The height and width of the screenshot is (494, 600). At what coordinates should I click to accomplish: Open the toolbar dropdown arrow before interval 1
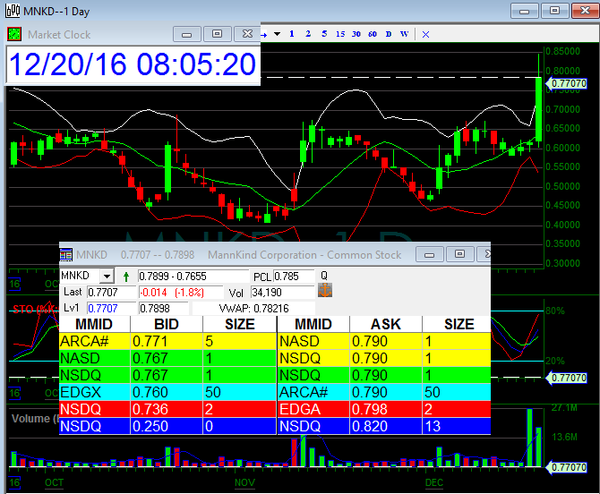pyautogui.click(x=277, y=34)
